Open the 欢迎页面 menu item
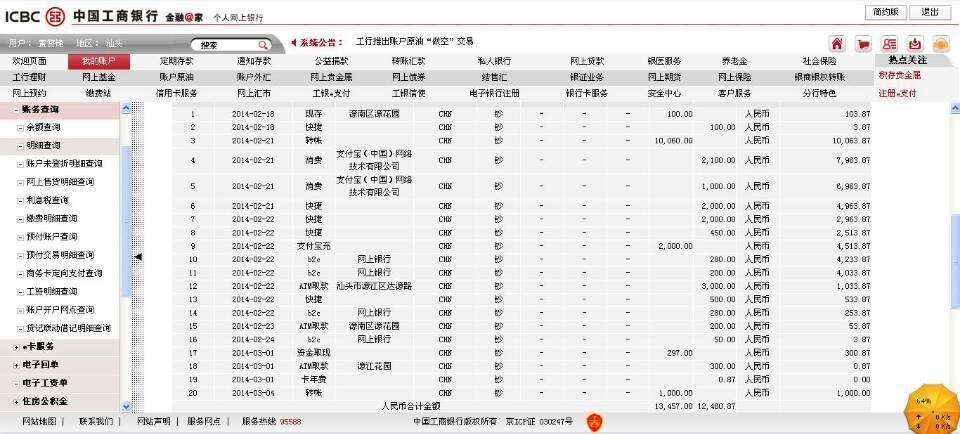Screen dimensions: 960x434 (29, 61)
